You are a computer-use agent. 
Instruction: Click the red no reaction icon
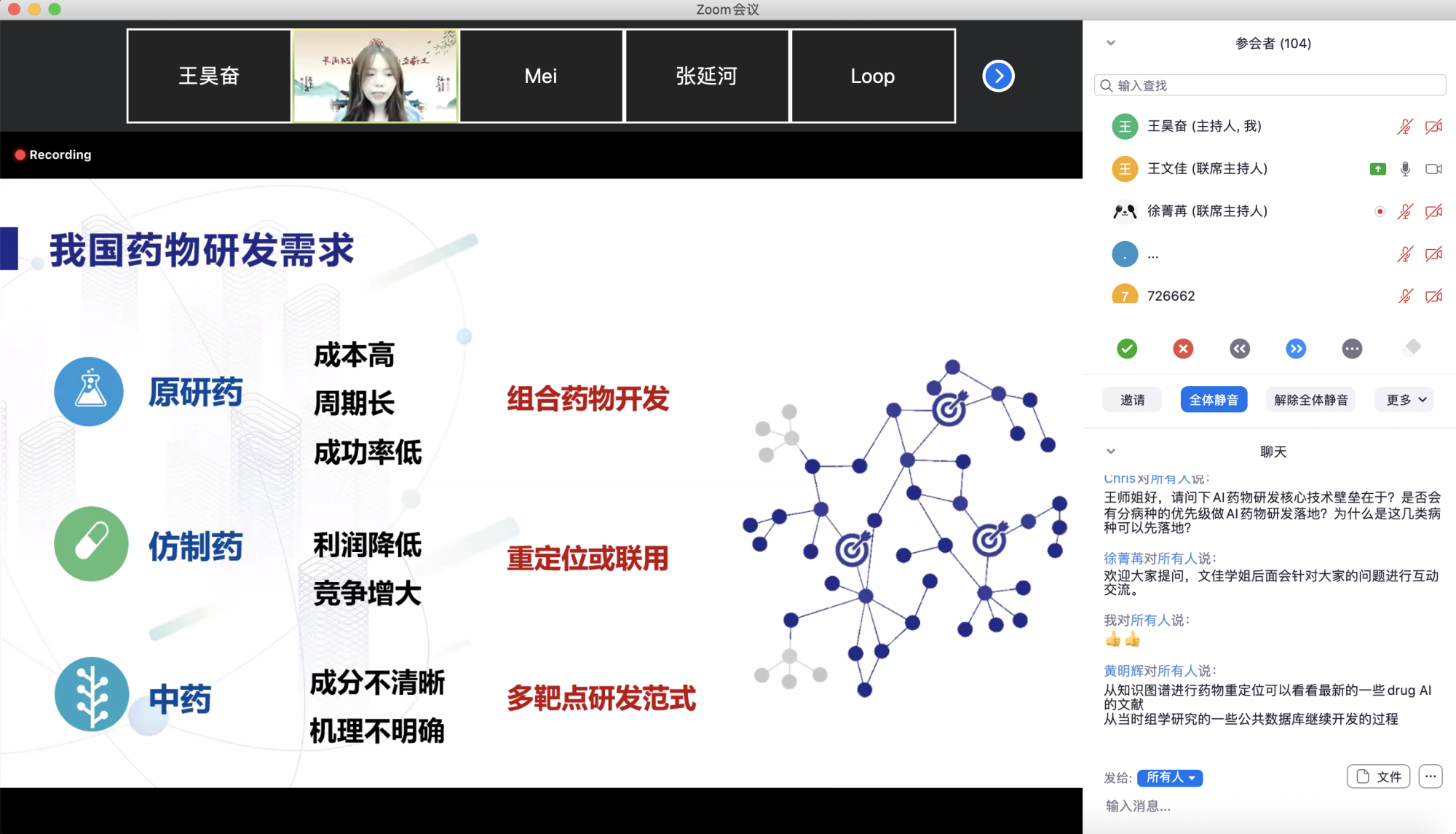(1183, 349)
